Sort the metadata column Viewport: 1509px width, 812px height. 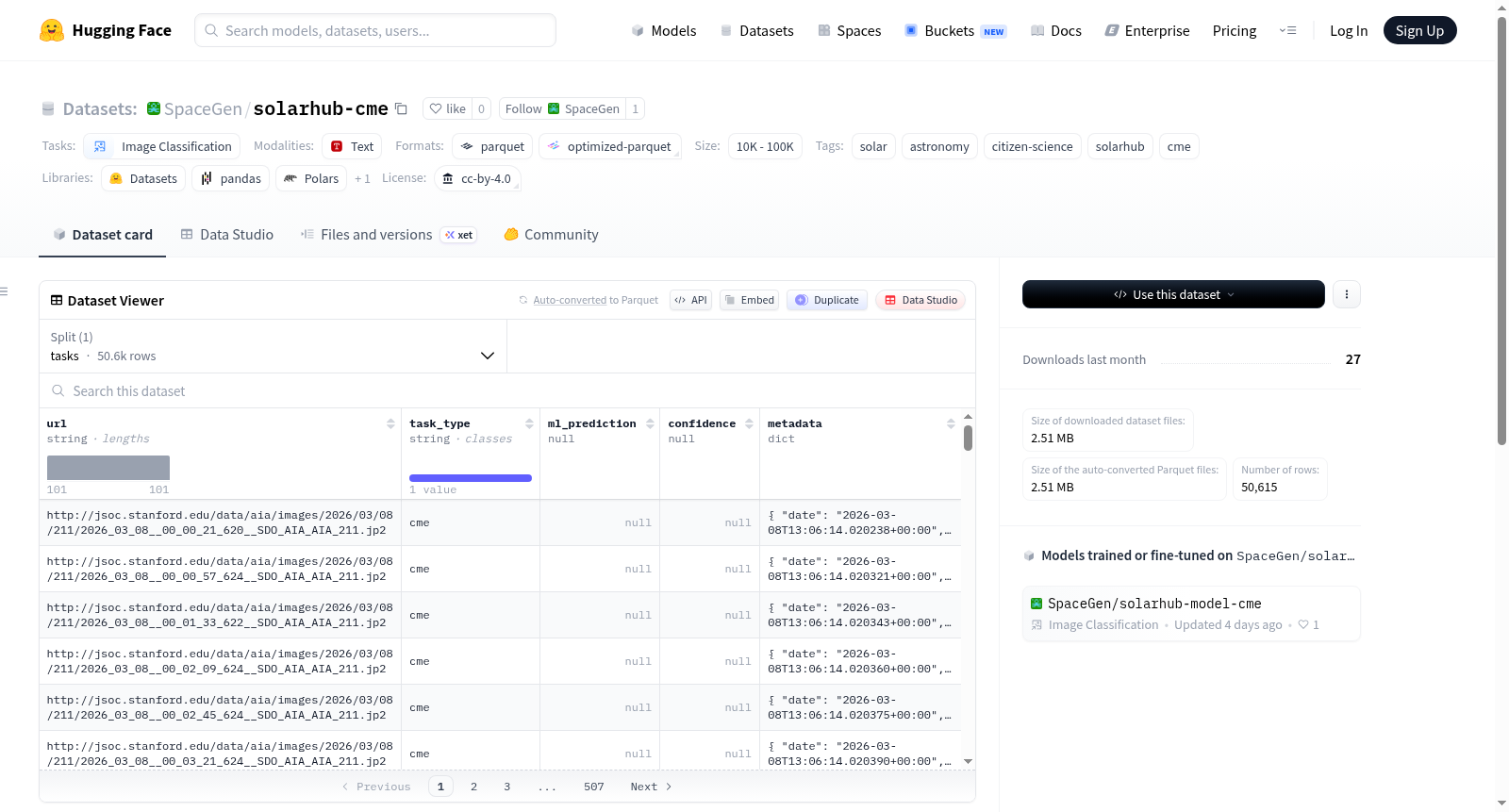pyautogui.click(x=951, y=423)
